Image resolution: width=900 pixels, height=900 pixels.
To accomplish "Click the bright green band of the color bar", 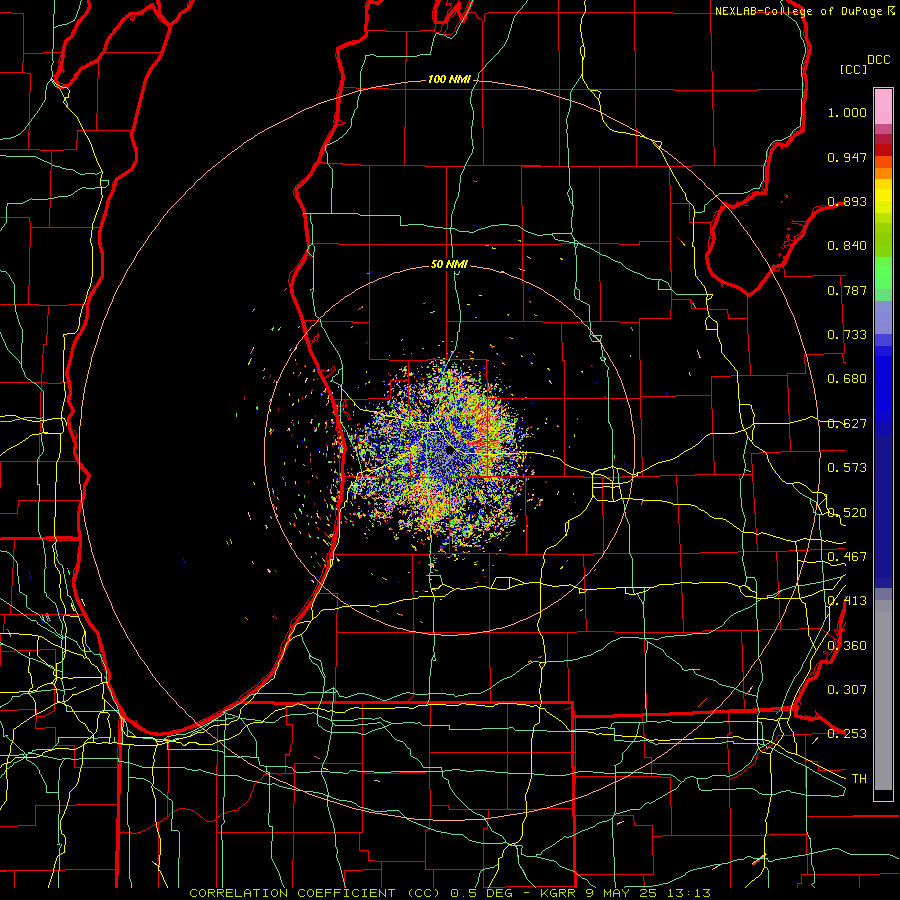I will (x=883, y=273).
